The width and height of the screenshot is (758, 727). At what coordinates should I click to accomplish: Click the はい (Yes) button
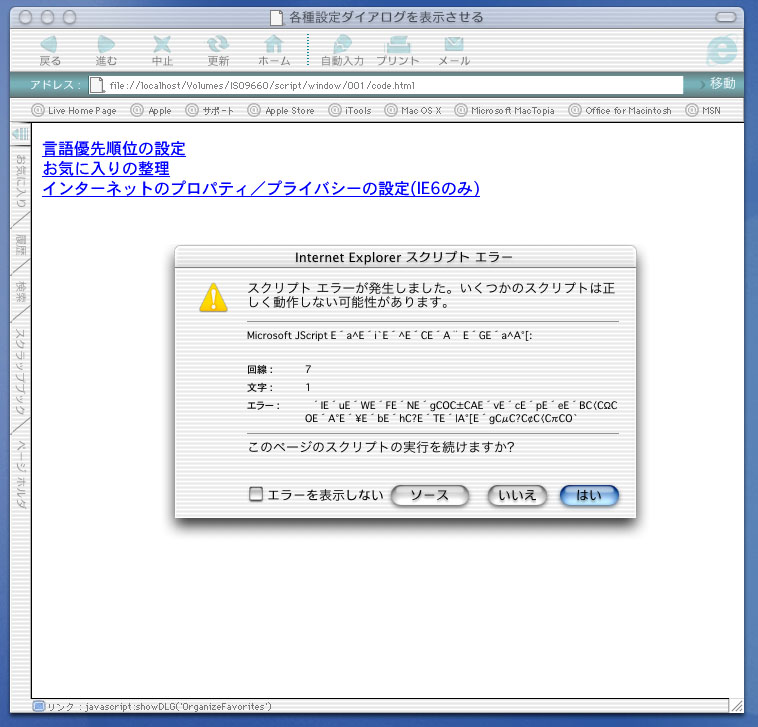tap(589, 495)
